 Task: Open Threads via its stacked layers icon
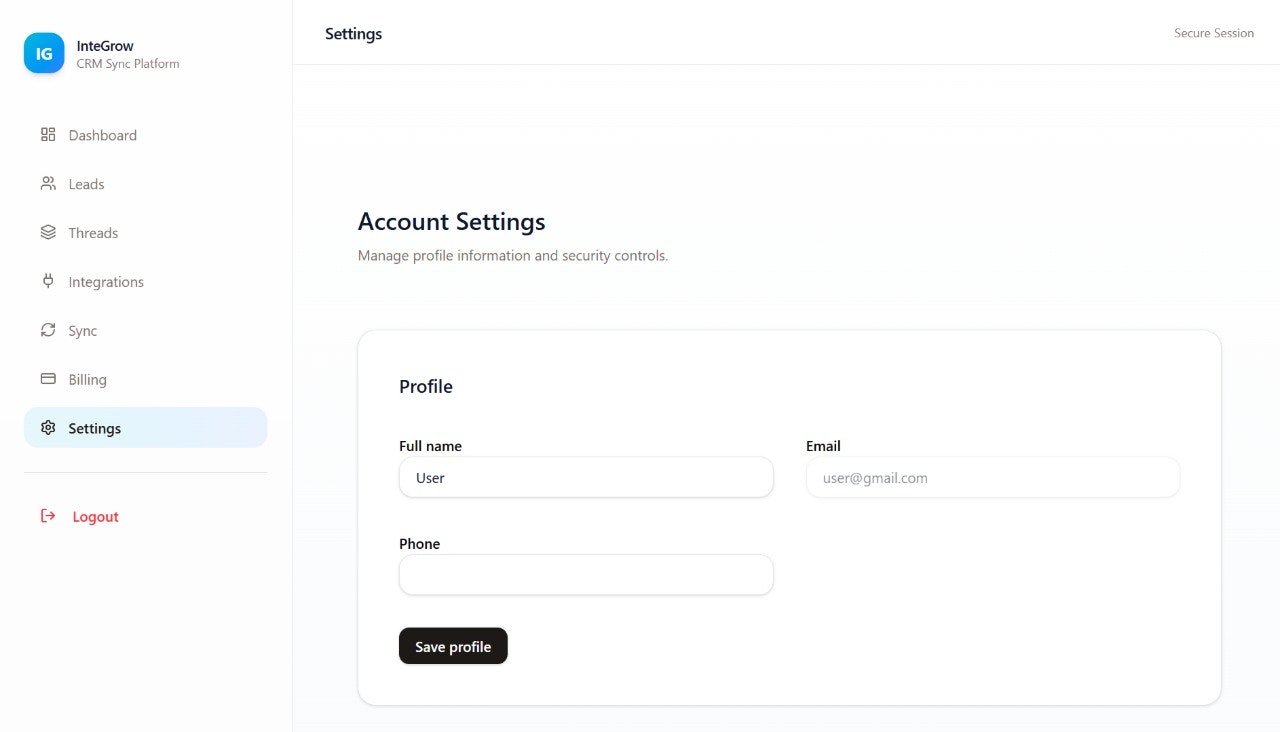click(x=48, y=232)
